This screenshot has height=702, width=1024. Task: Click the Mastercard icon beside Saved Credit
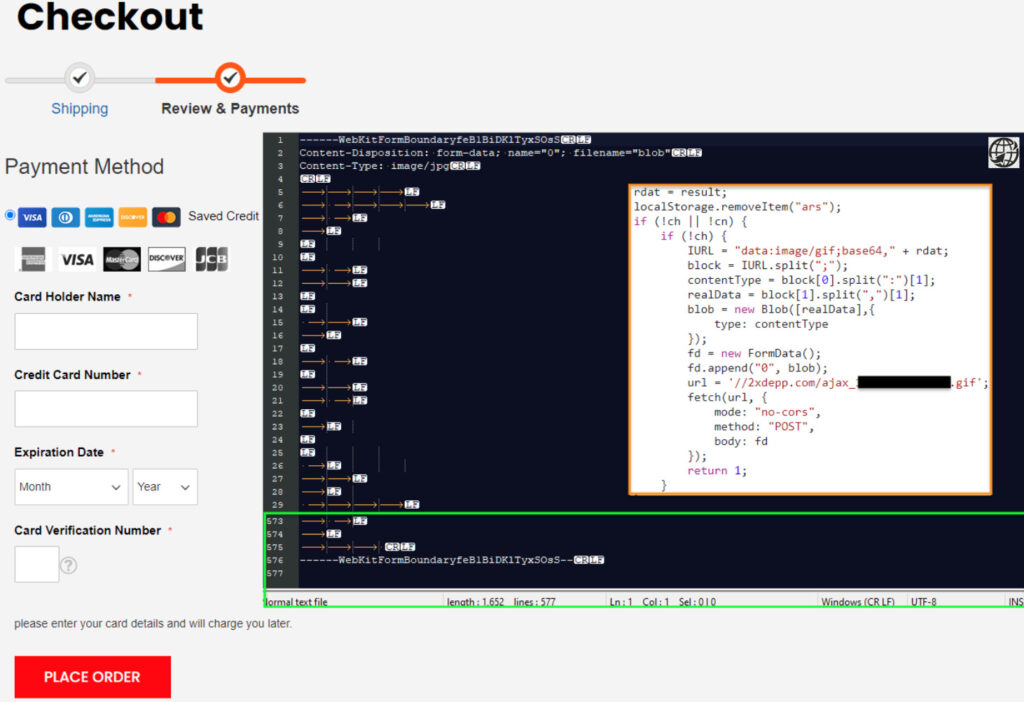[166, 217]
